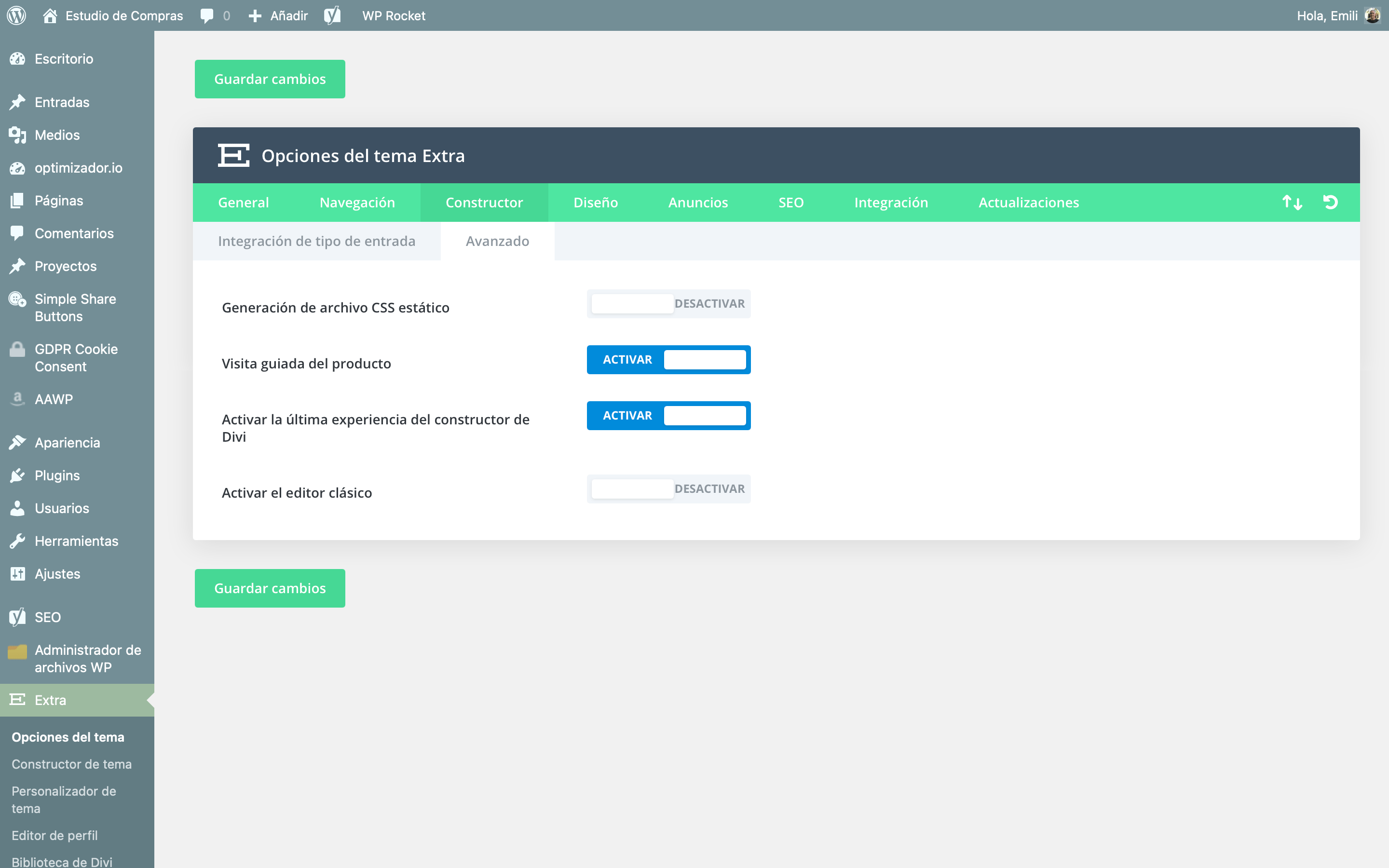The image size is (1389, 868).
Task: Open the comments bubble in admin bar
Action: coord(207,15)
